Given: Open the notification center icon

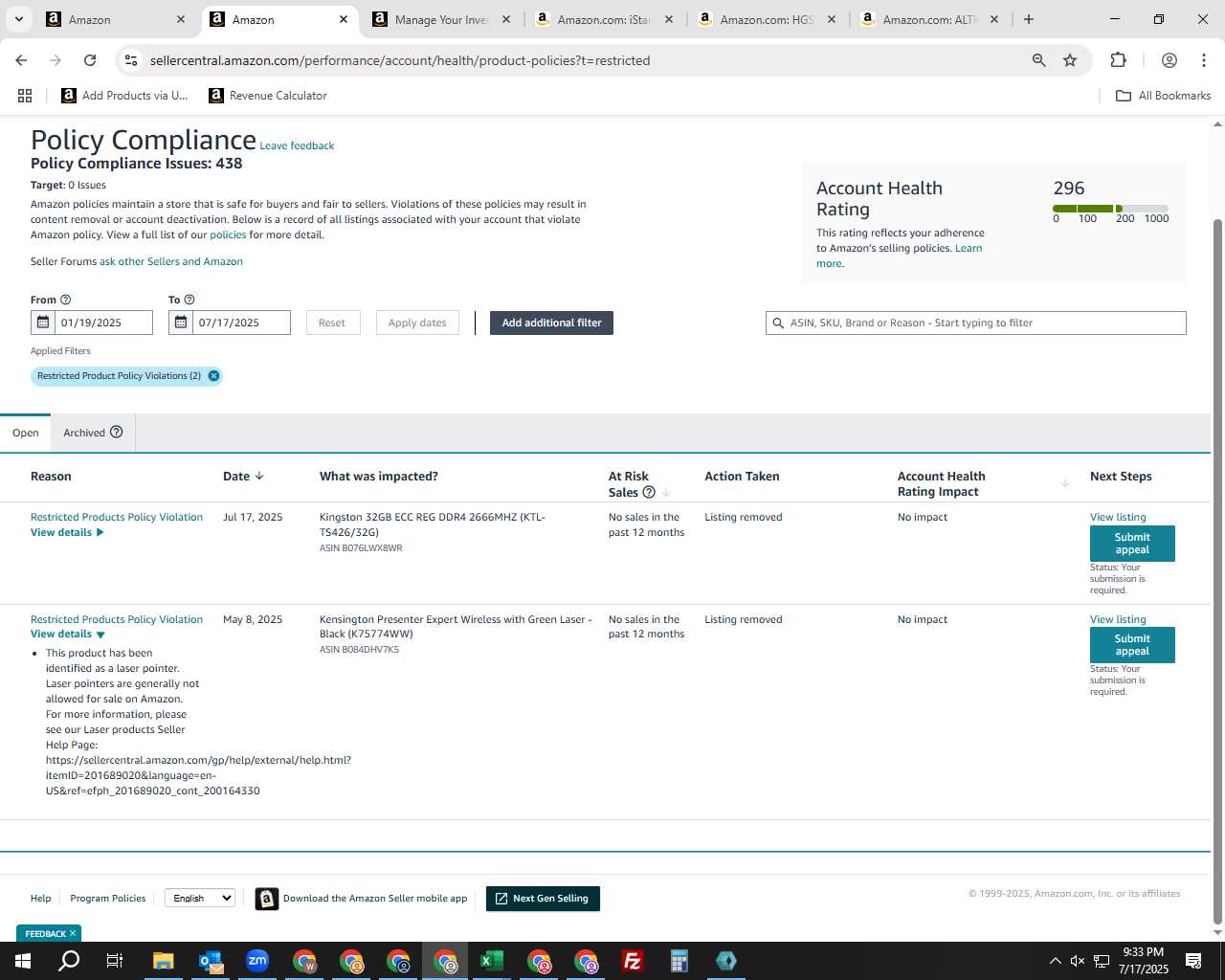Looking at the screenshot, I should 1193,961.
